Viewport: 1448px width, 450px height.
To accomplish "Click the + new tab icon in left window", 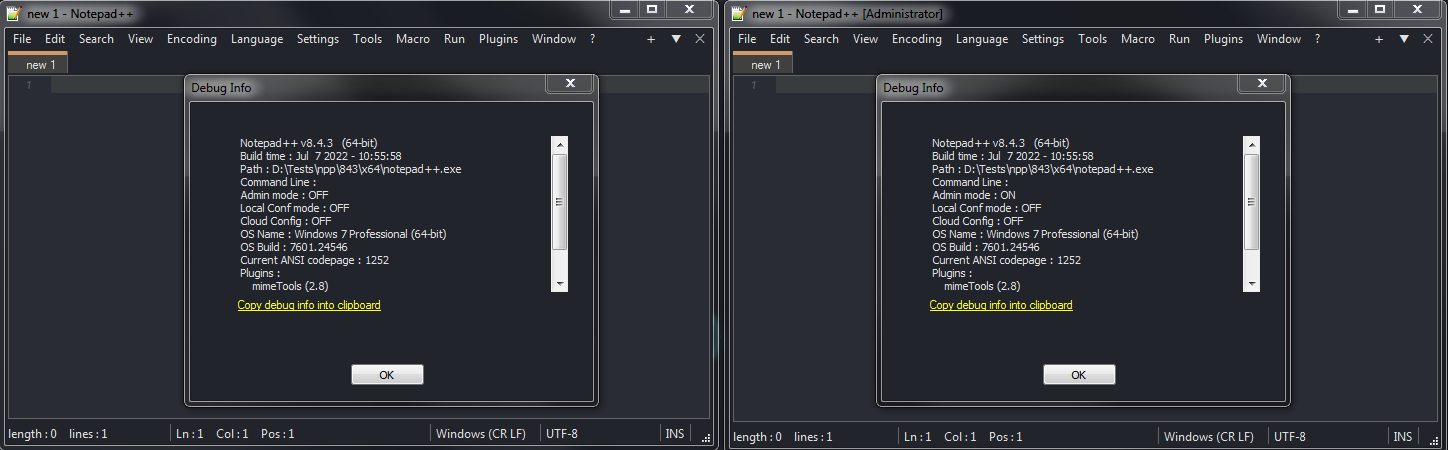I will tap(651, 39).
